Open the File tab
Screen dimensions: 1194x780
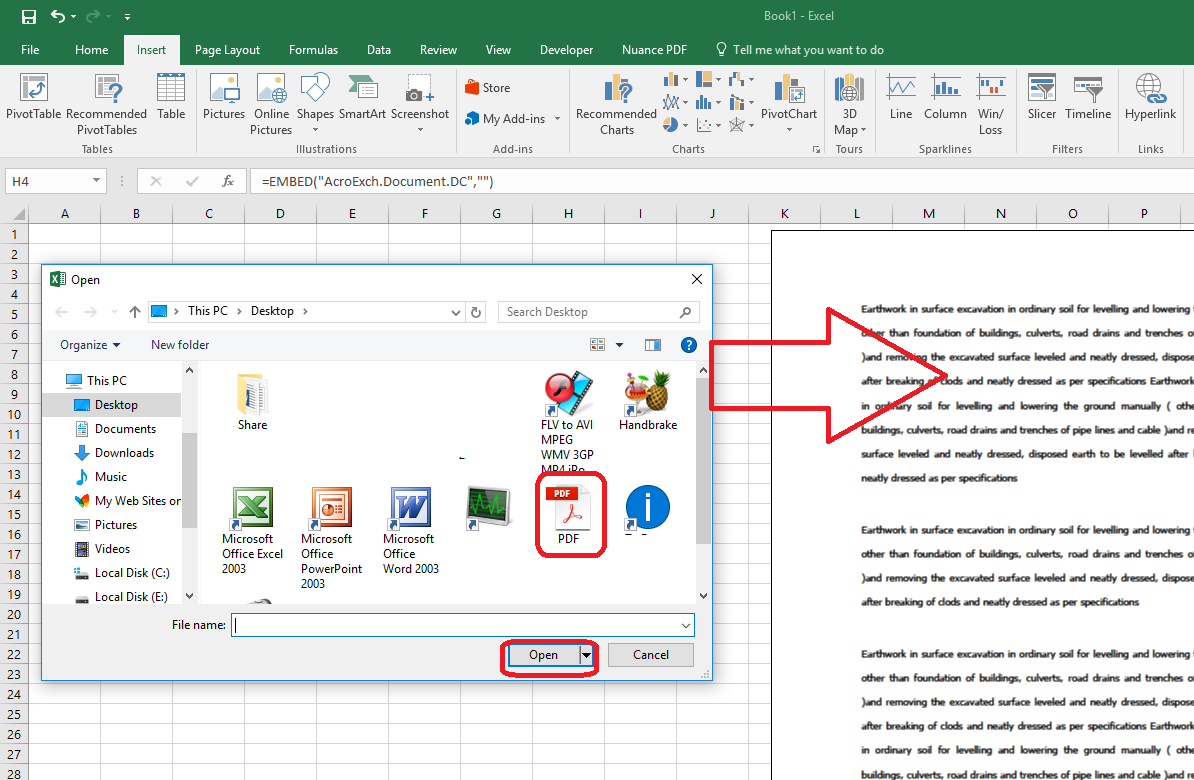pos(30,50)
